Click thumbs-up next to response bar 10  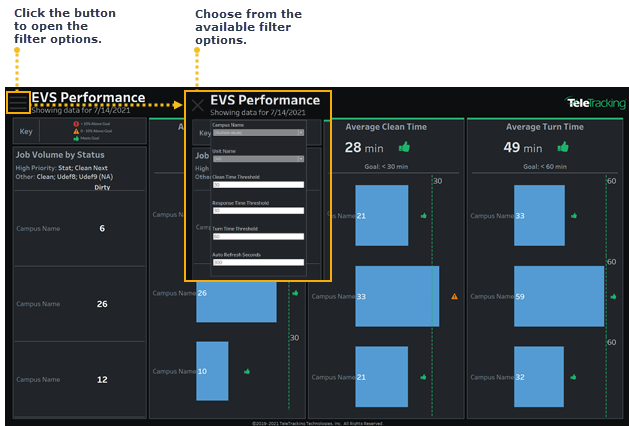point(247,371)
